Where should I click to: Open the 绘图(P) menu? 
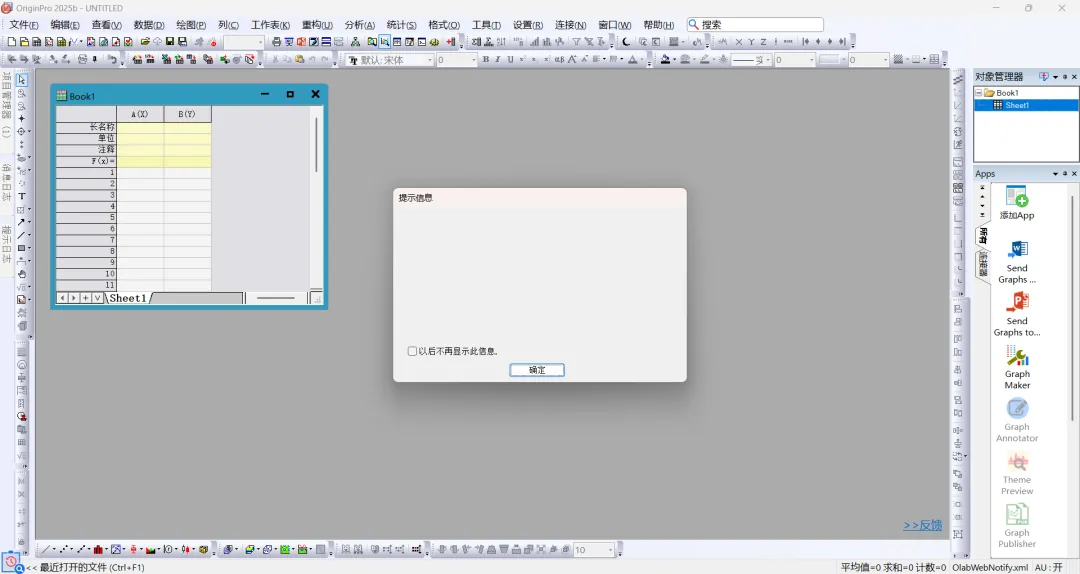[x=191, y=25]
